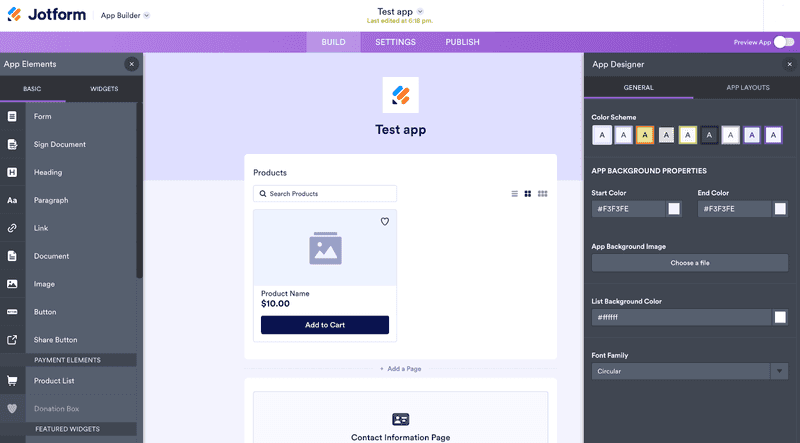Click the app logo above Test app
This screenshot has height=443, width=800.
(401, 95)
